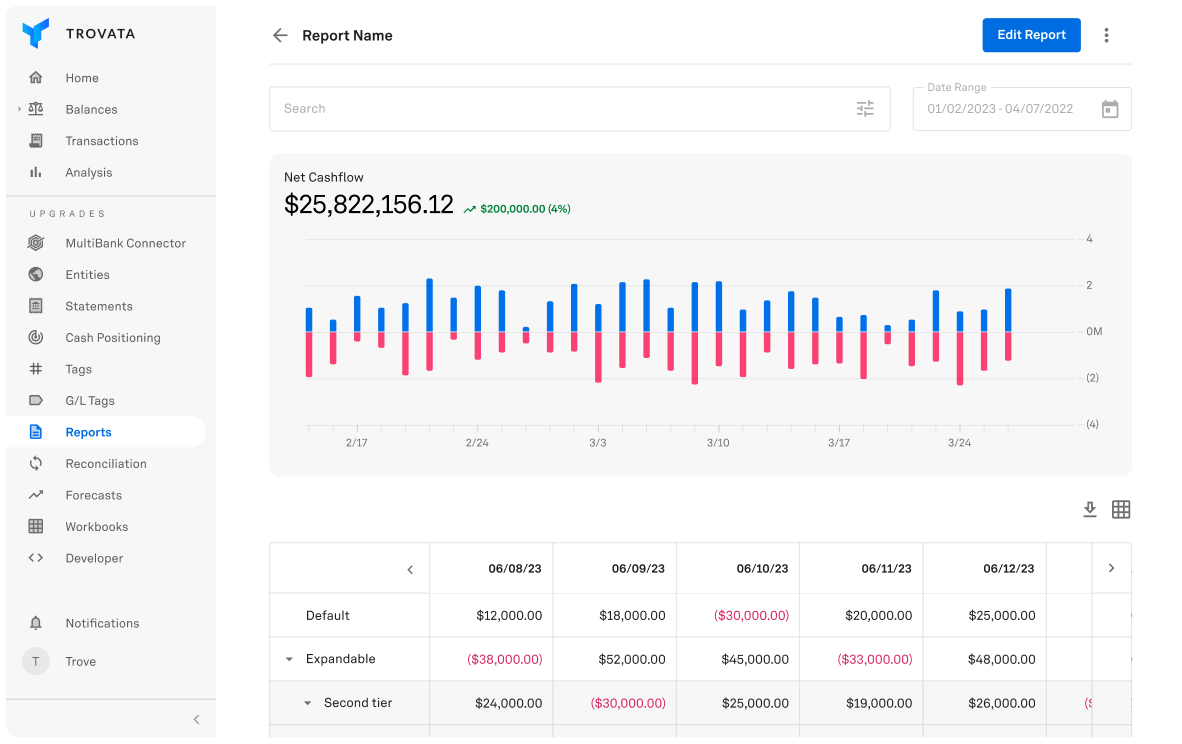Viewport: 1182px width, 744px height.
Task: Click the Trovata logo icon
Action: tap(35, 33)
